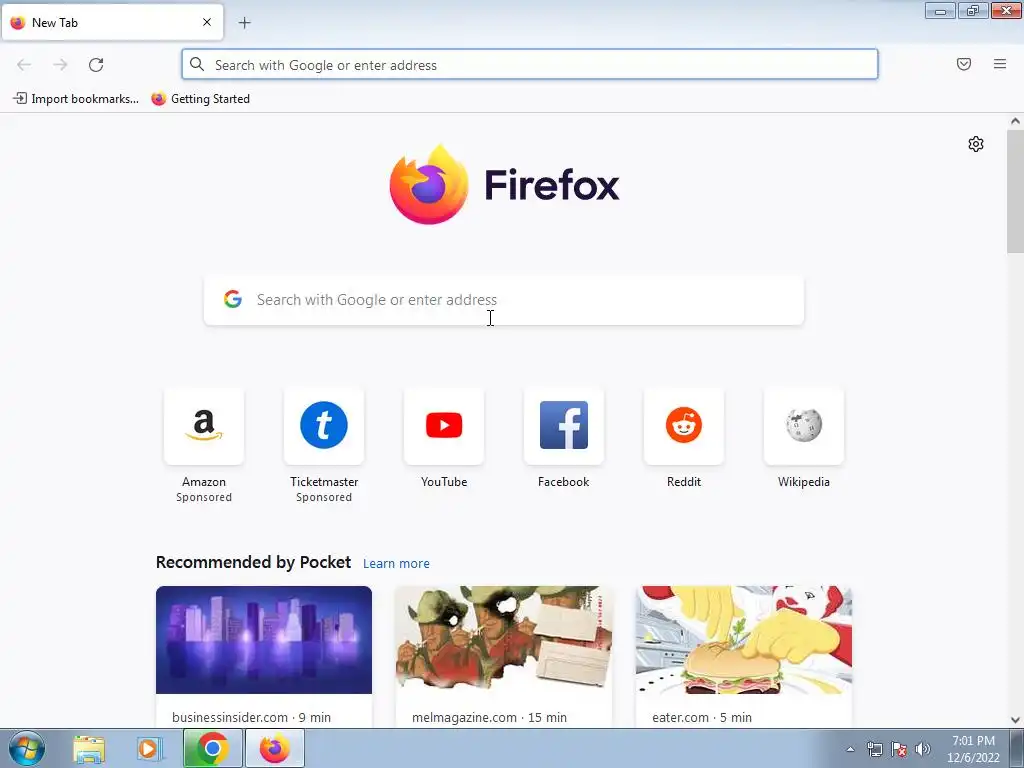Click the Google logo in search box

tap(233, 299)
